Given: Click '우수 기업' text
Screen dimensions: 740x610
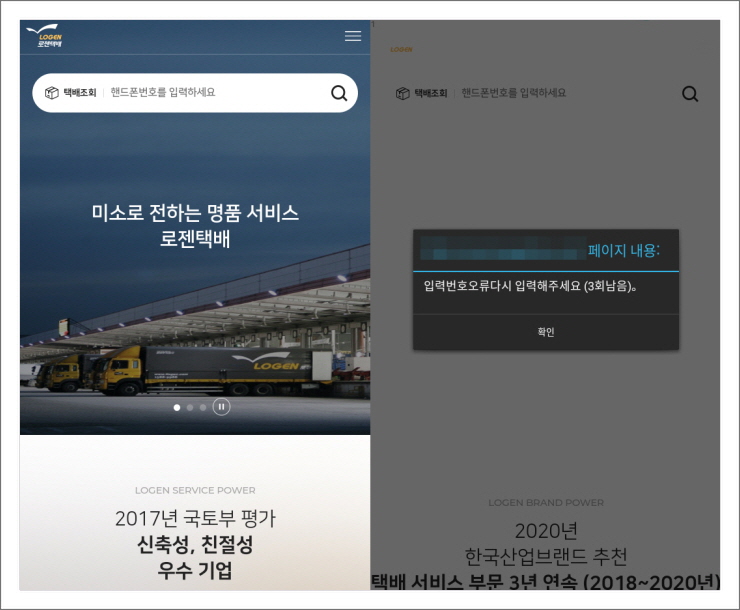Looking at the screenshot, I should click(x=195, y=570).
